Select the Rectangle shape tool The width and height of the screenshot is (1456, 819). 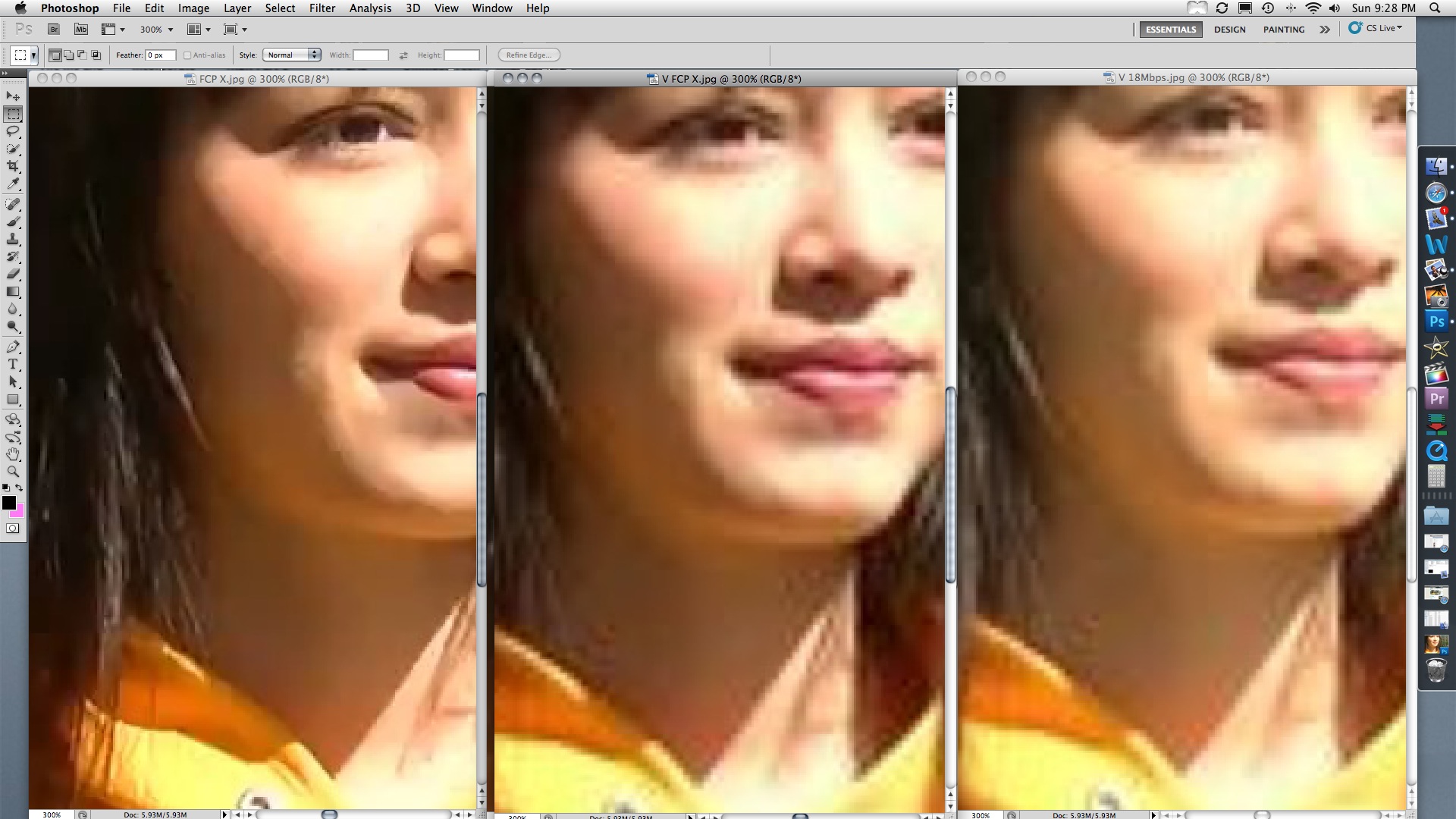pyautogui.click(x=13, y=400)
